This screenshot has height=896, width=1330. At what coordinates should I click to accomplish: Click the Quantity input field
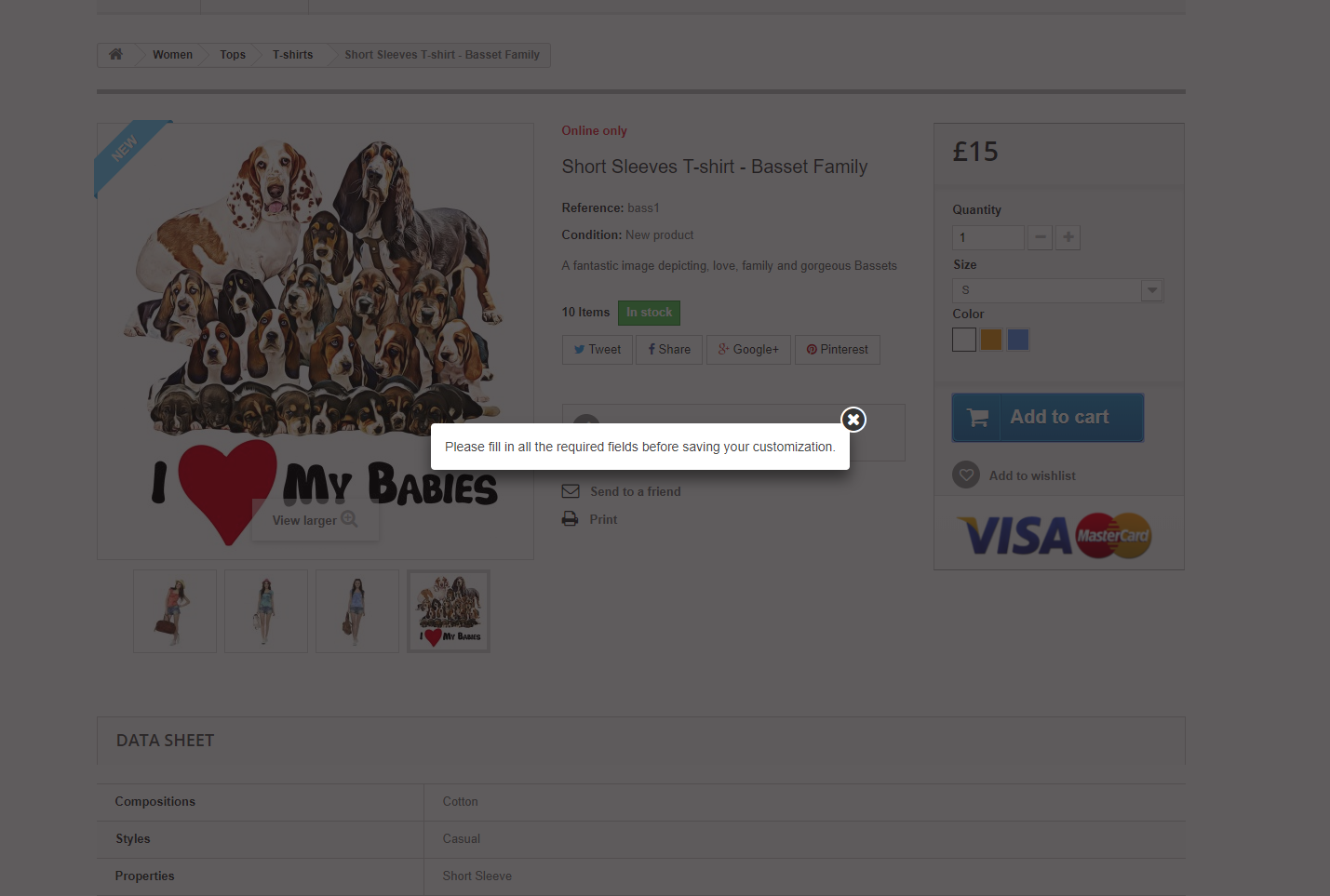click(x=988, y=237)
